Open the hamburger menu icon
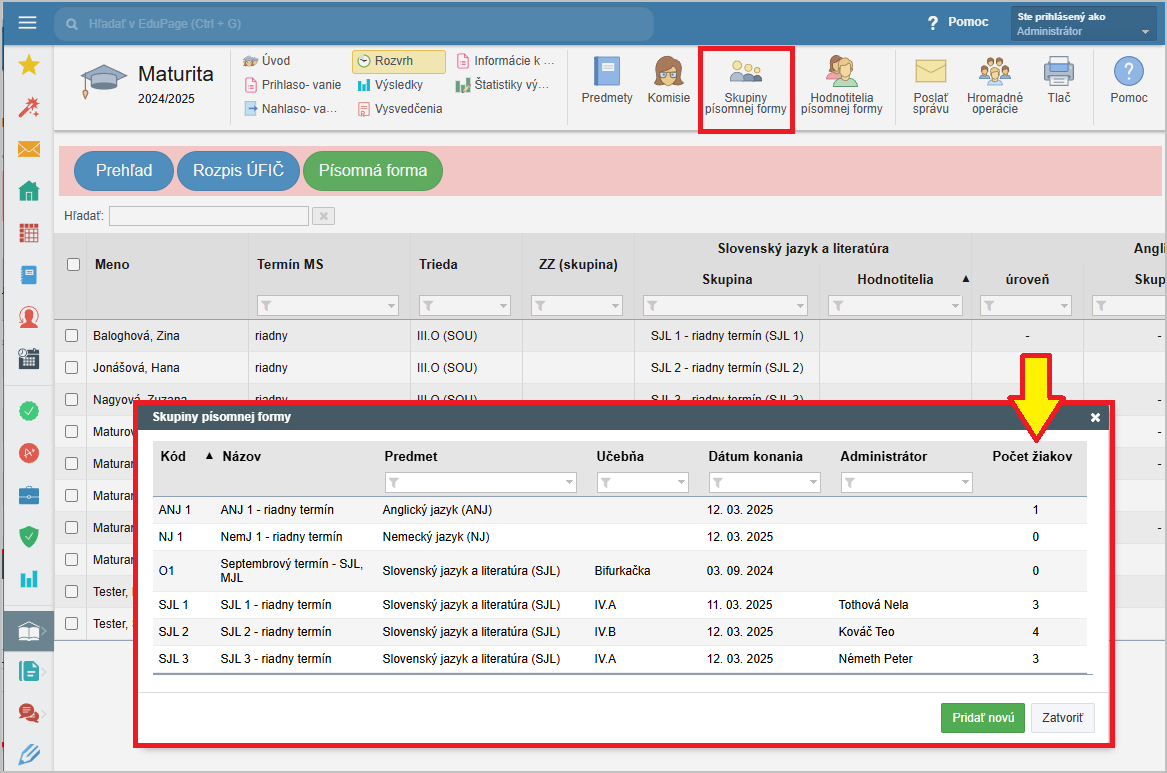The height and width of the screenshot is (773, 1167). coord(27,22)
